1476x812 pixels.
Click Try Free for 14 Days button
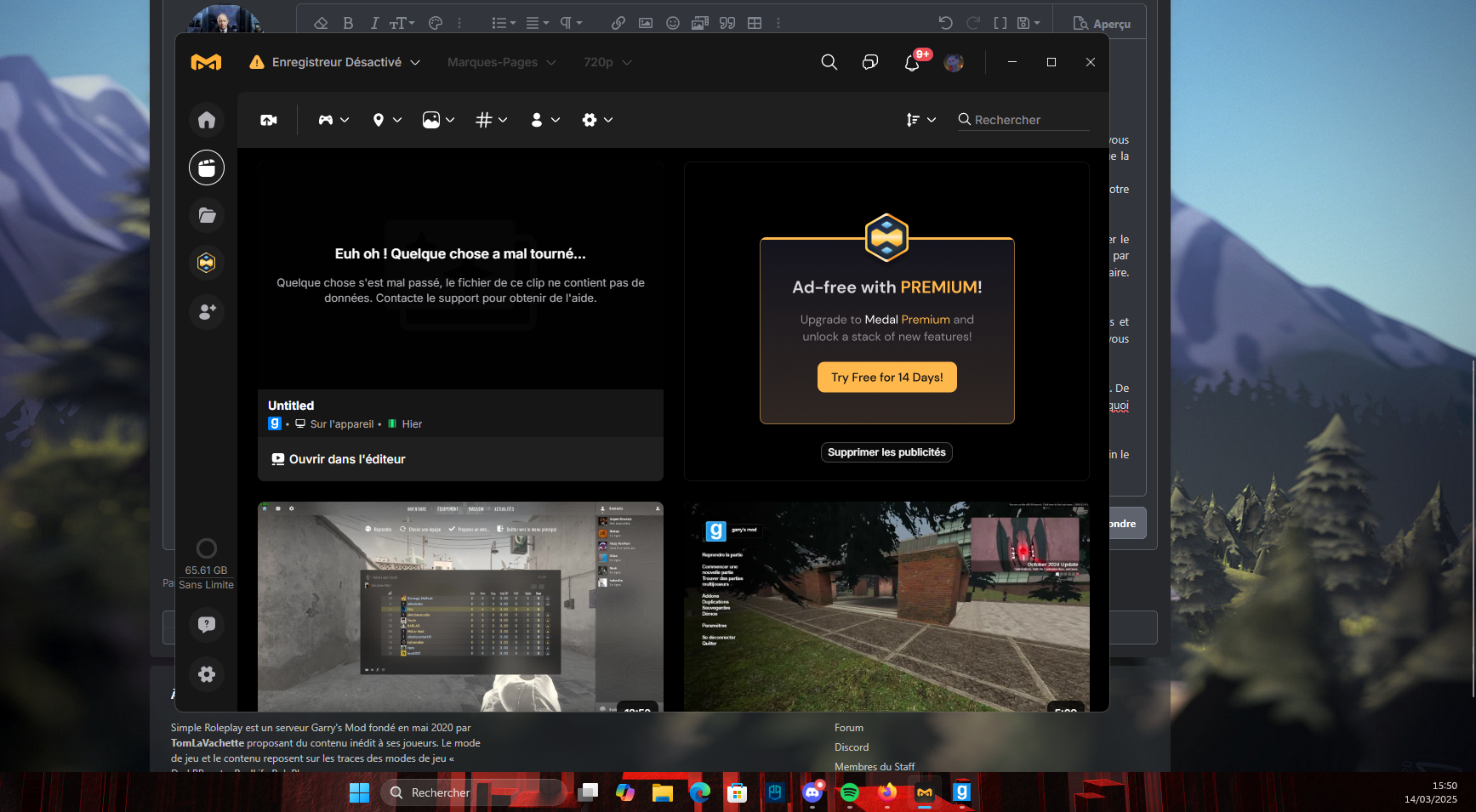click(887, 378)
